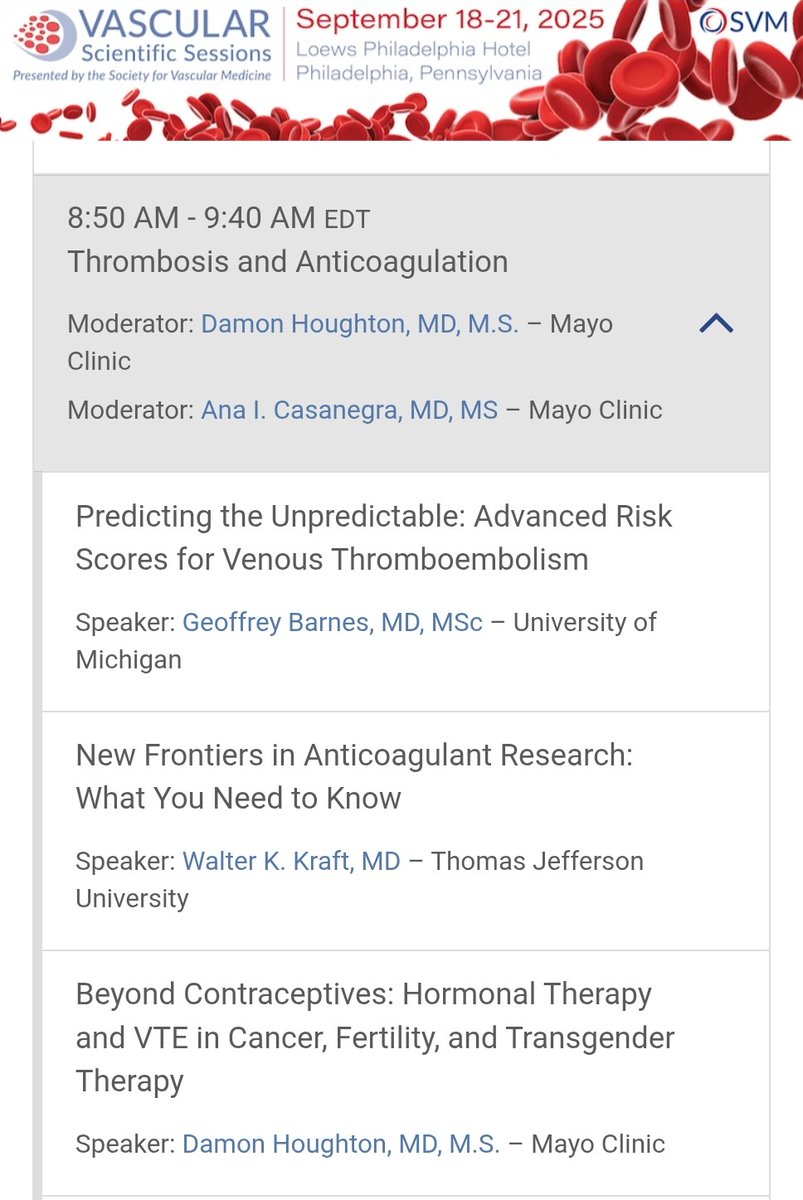Collapse the Thrombosis and Anticoagulation session
803x1200 pixels.
(x=717, y=323)
